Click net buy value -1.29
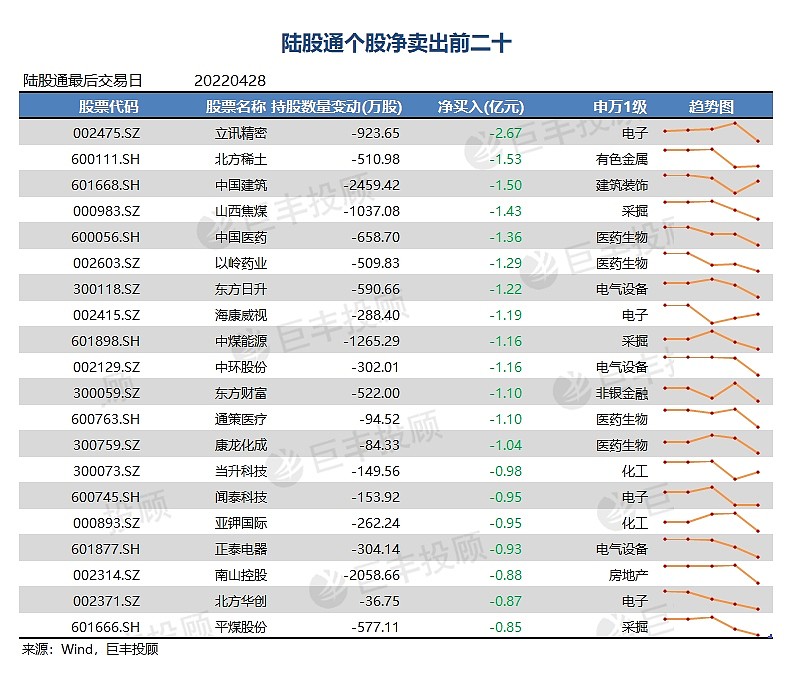The width and height of the screenshot is (793, 683). (505, 263)
